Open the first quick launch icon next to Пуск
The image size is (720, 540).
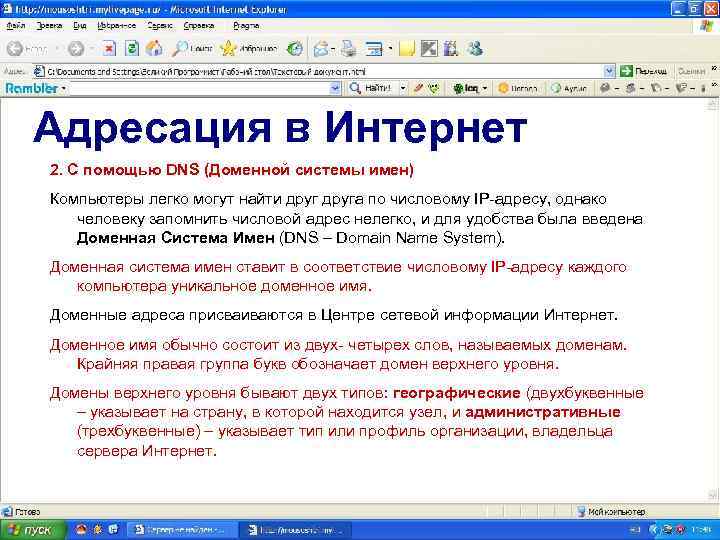click(x=81, y=530)
